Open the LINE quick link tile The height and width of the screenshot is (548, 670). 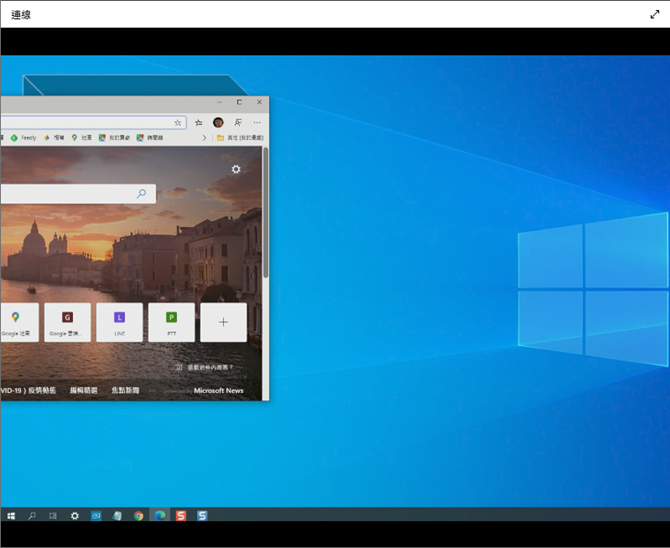[x=120, y=322]
